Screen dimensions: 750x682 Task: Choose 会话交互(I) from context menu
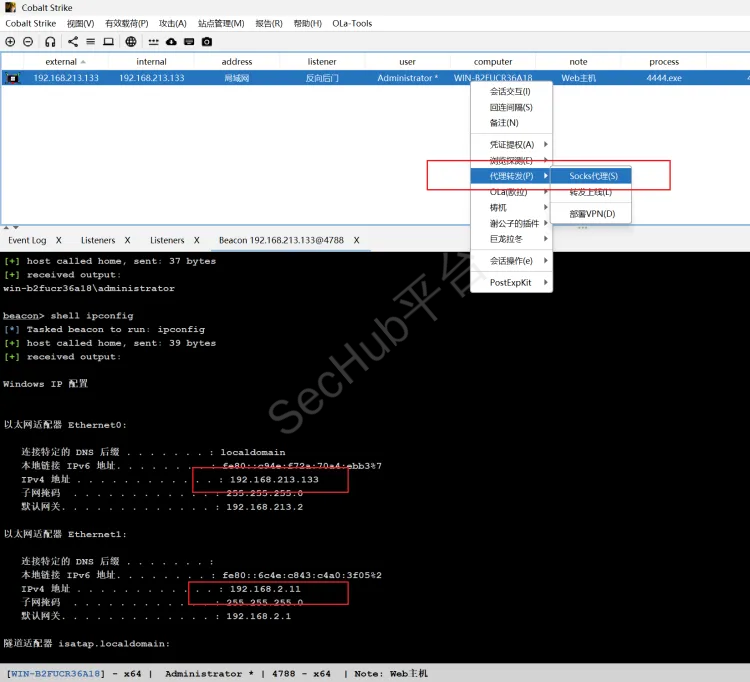[511, 91]
